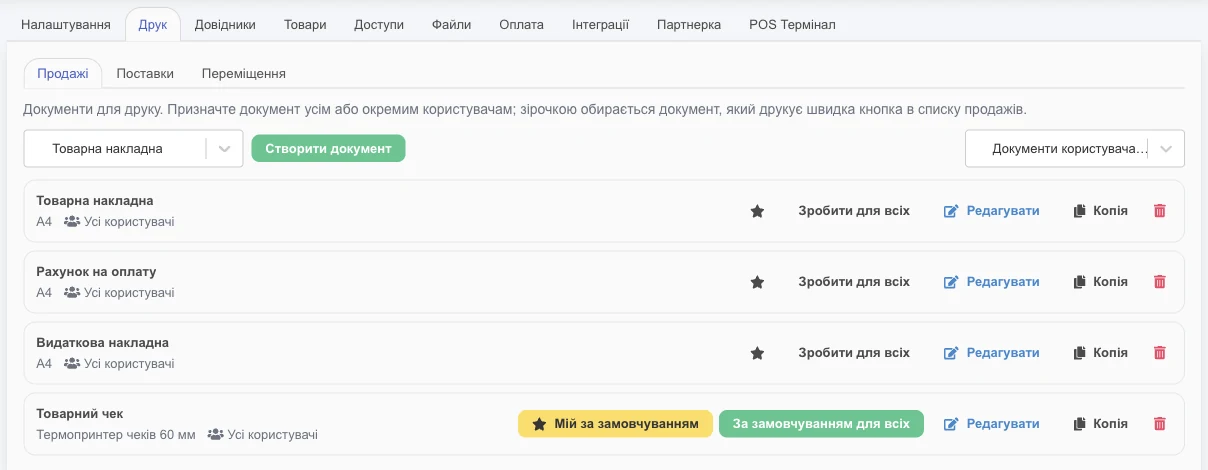Star the Рахунок на оплату document

tap(757, 282)
